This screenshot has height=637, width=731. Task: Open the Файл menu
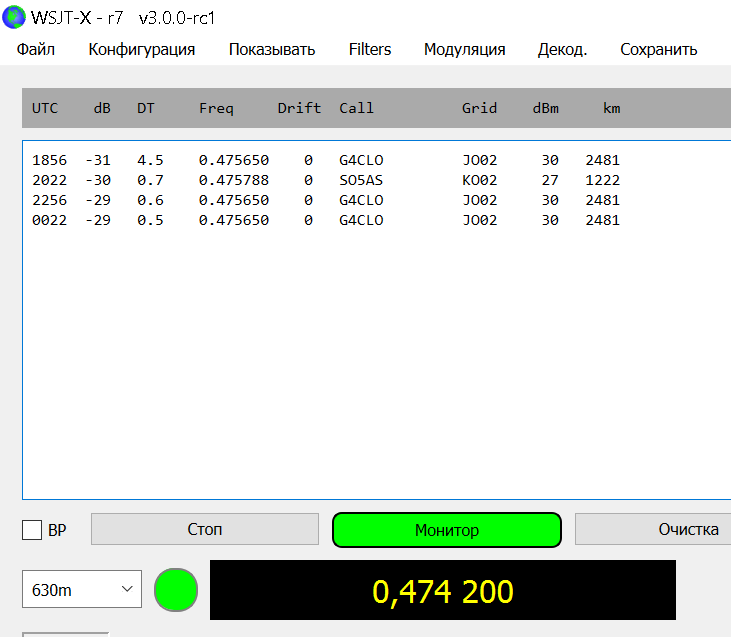(x=36, y=49)
